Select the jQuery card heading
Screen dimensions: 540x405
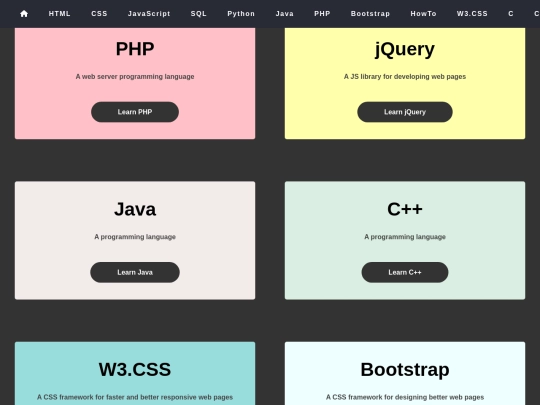coord(405,50)
